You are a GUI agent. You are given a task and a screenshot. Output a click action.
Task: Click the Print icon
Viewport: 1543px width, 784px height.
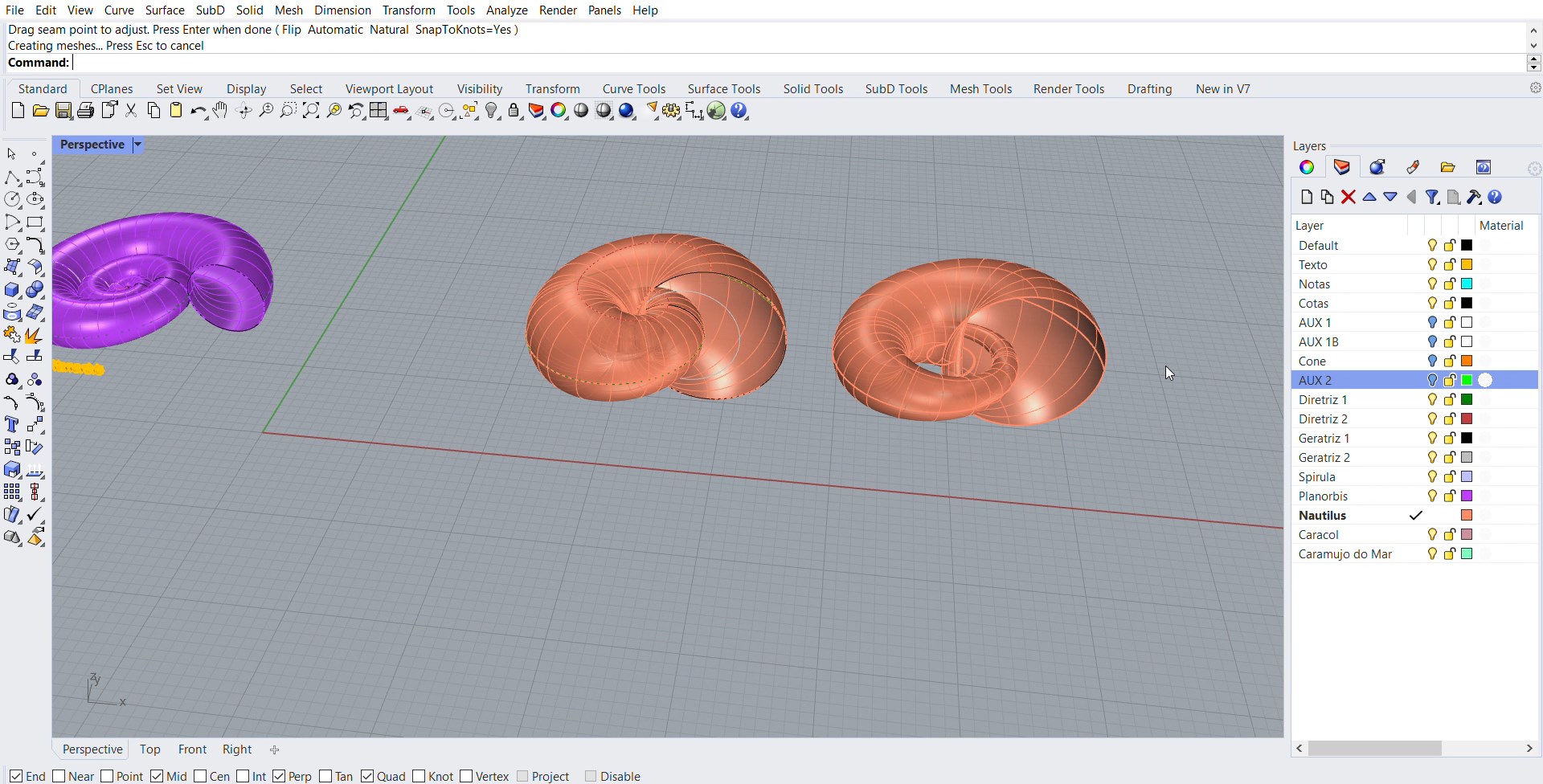point(86,111)
